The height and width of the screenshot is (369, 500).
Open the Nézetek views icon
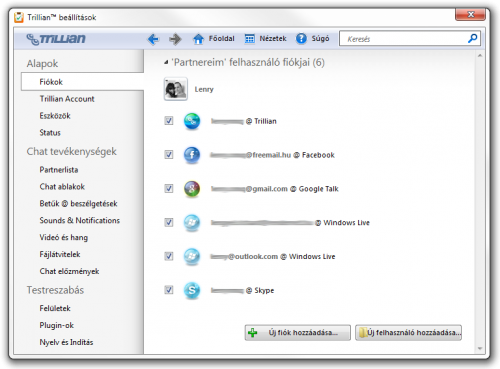click(249, 39)
